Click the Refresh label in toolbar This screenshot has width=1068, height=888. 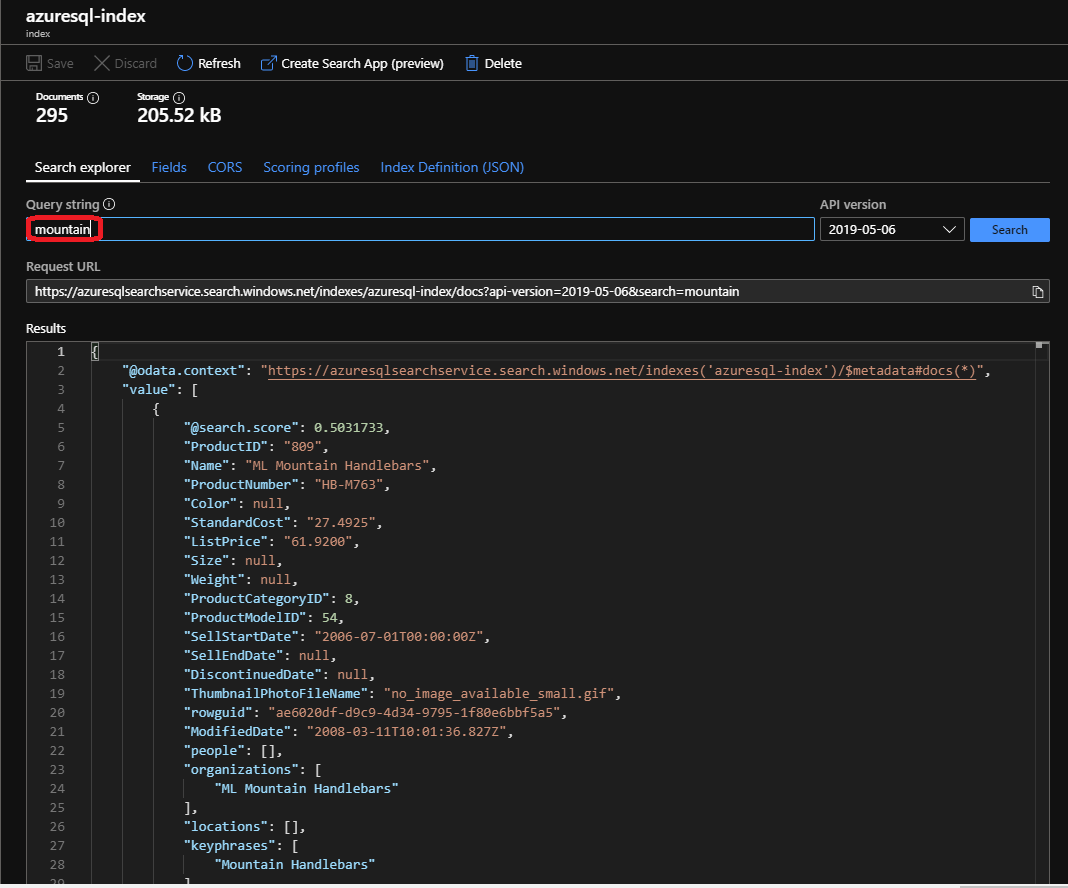(x=219, y=63)
